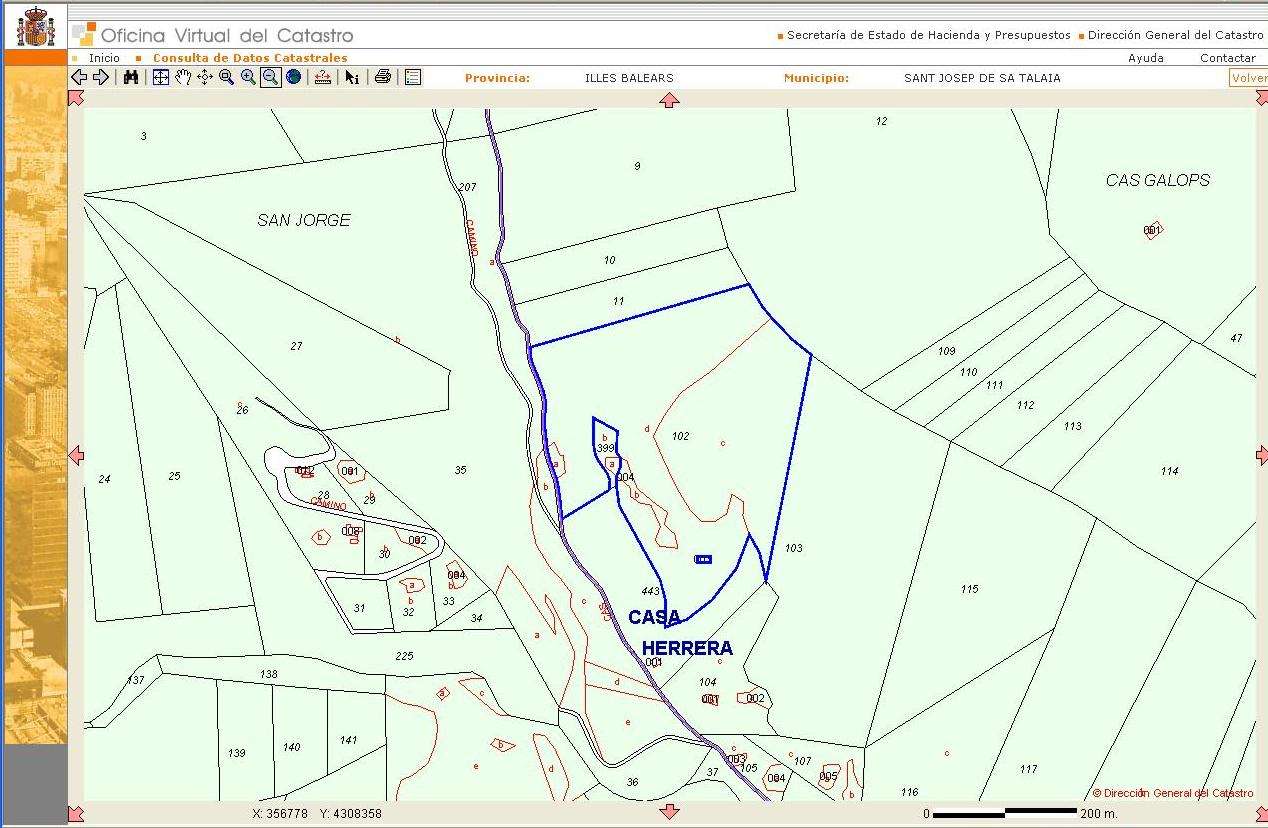Select the zoom window magnifier tool
The height and width of the screenshot is (828, 1268).
tap(226, 77)
